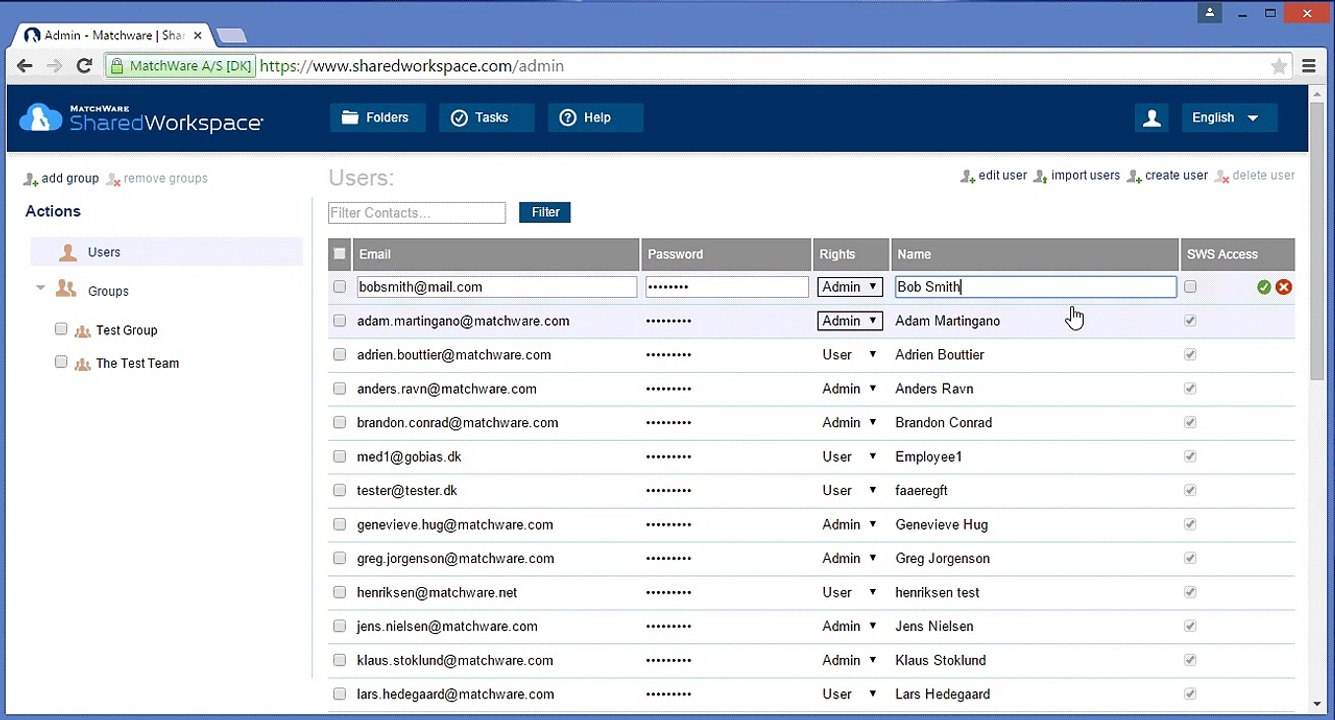Change Rights for Lars Hedegaard
This screenshot has width=1335, height=720.
tap(850, 694)
